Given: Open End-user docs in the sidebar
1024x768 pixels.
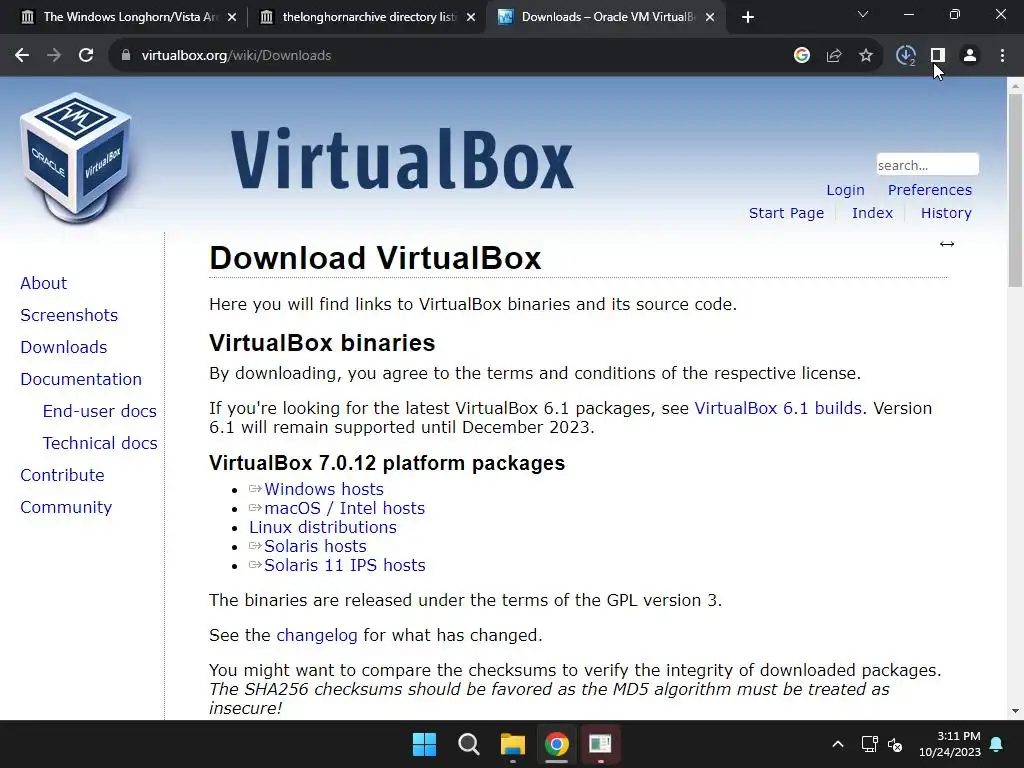Looking at the screenshot, I should click(99, 411).
